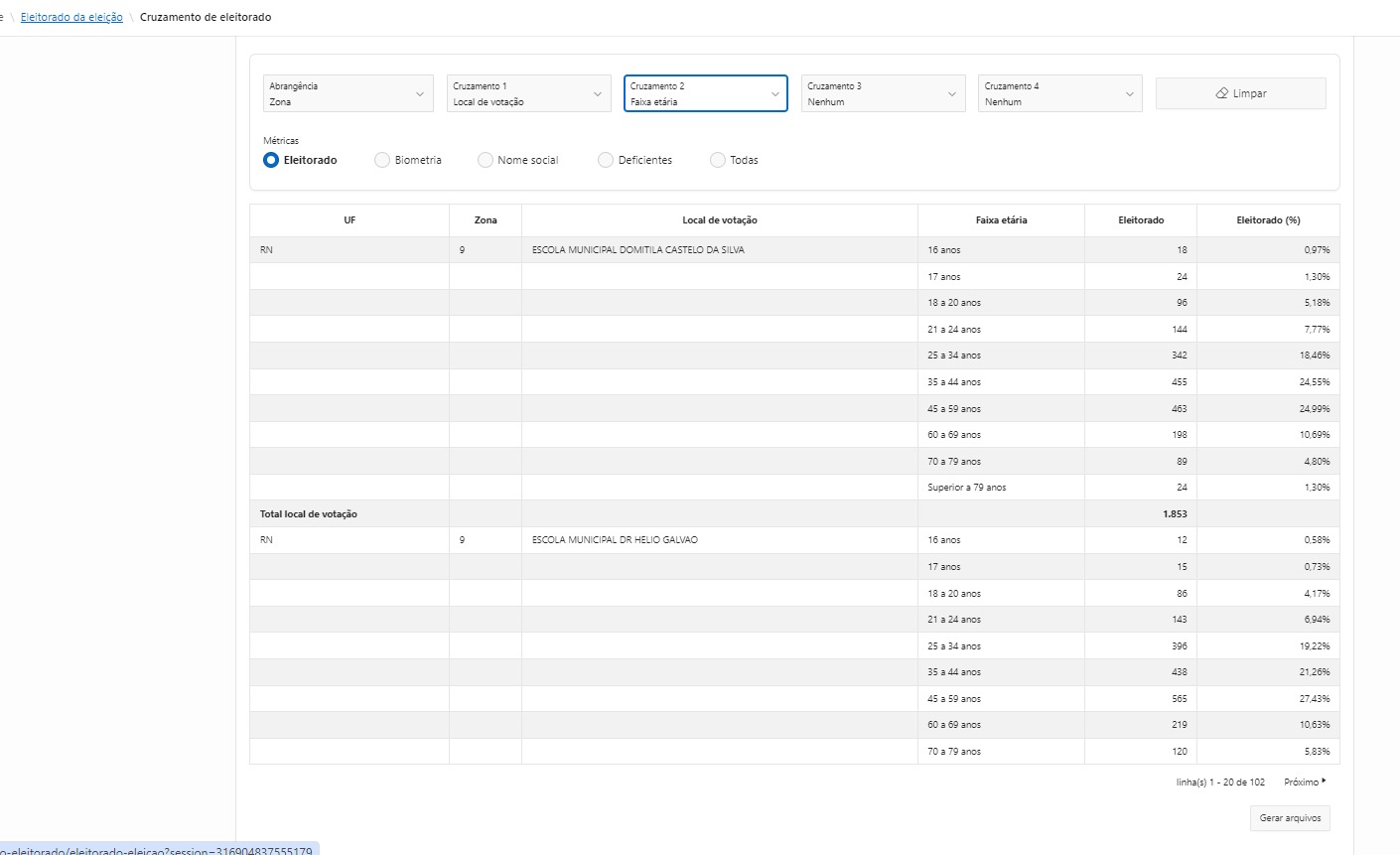Click the Eleitorado (%) column header
This screenshot has height=855, width=1400.
pos(1268,220)
